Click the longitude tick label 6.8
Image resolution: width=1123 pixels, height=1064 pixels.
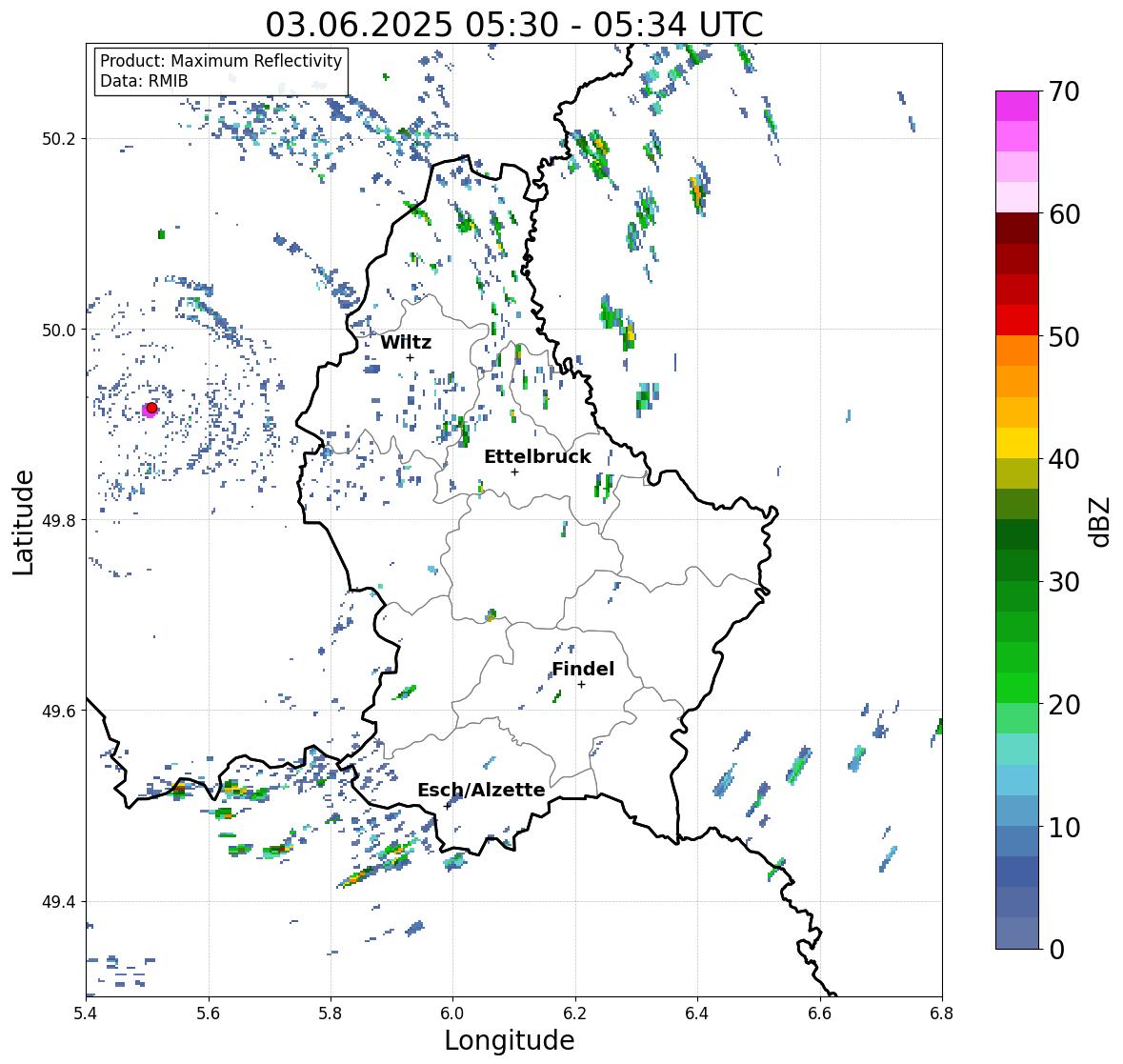pyautogui.click(x=942, y=1014)
